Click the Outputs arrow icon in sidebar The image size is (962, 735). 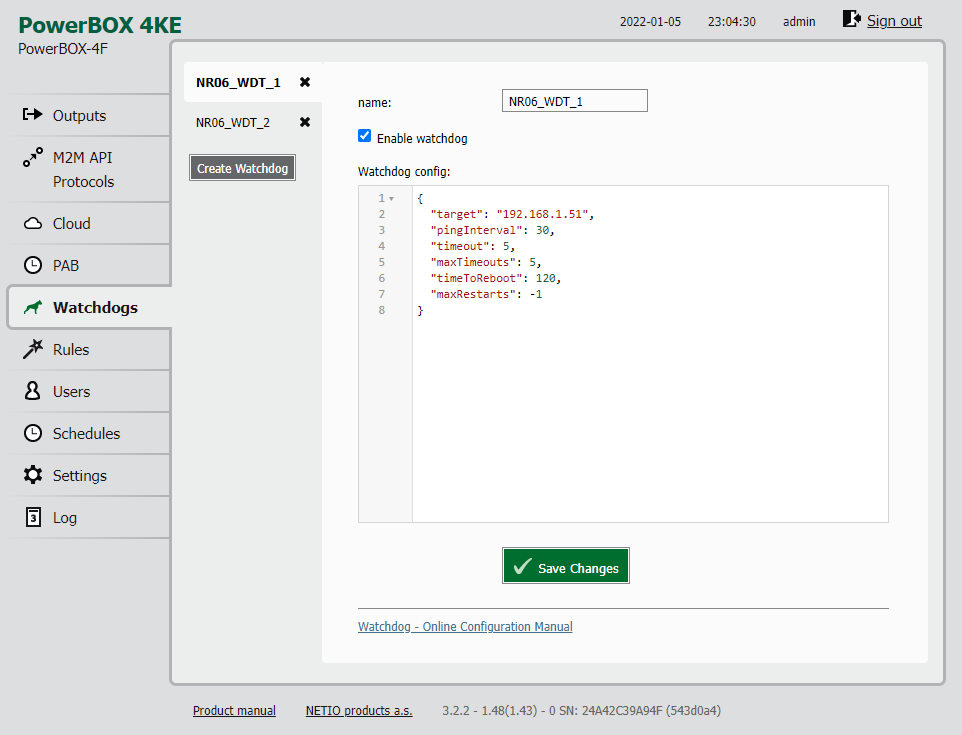click(33, 115)
